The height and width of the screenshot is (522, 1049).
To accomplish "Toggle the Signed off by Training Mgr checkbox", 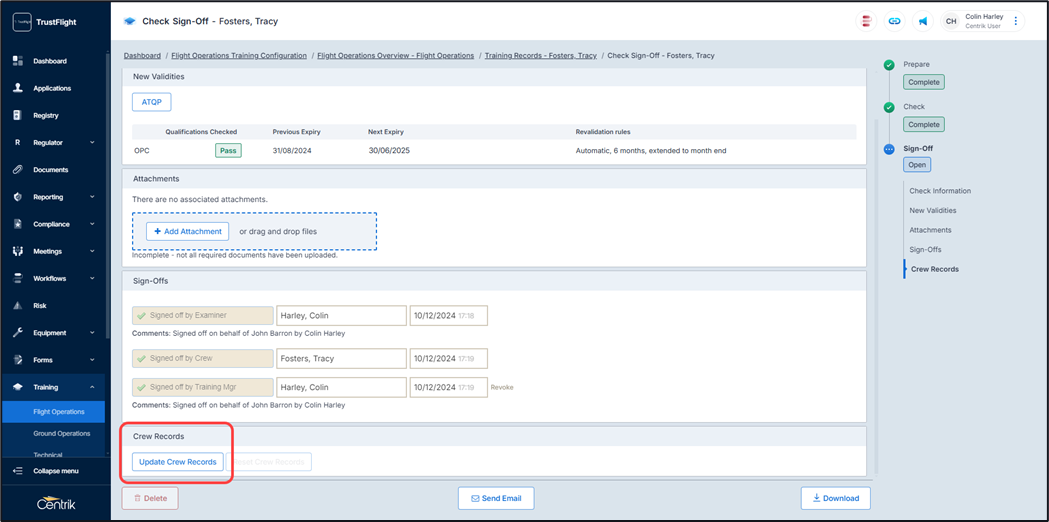I will coord(142,387).
